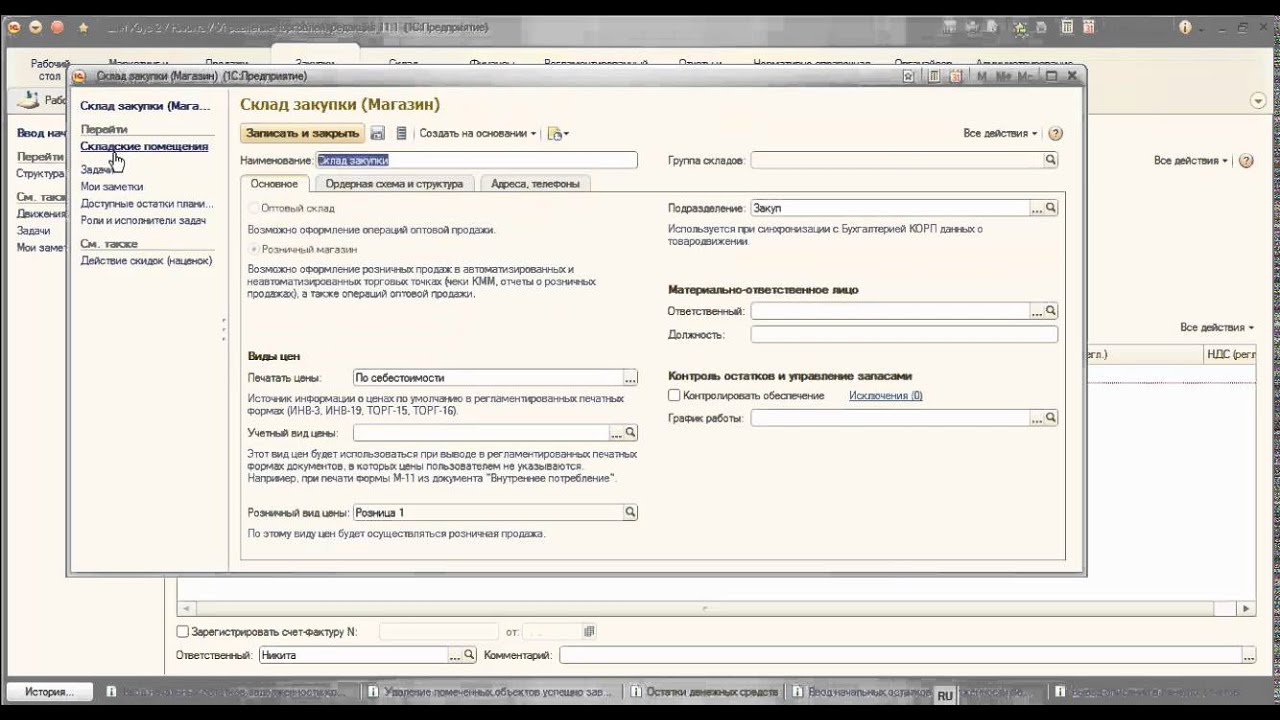Screen dimensions: 1280x720
Task: Click the search icon in Учетный вид цены field
Action: tap(630, 433)
